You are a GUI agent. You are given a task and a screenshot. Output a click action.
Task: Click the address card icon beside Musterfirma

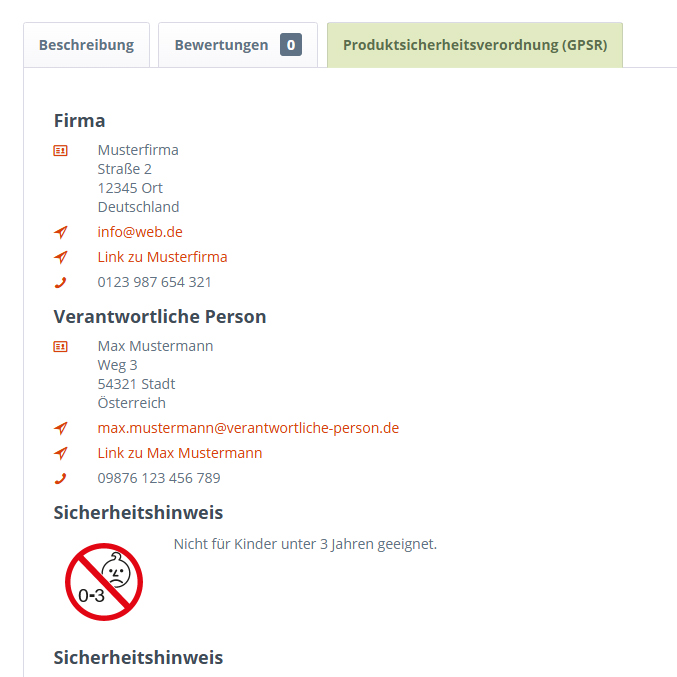(61, 150)
